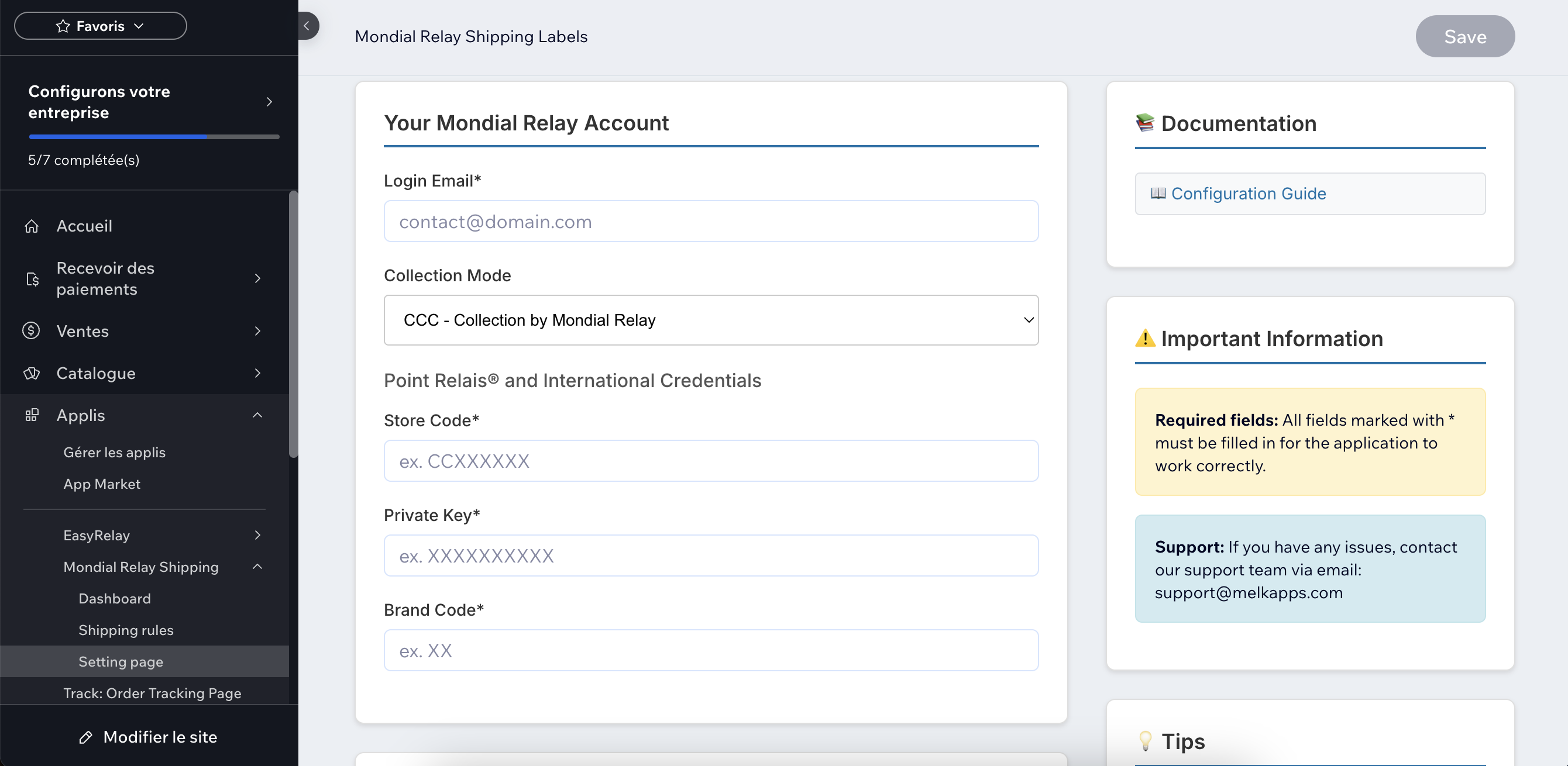Image resolution: width=1568 pixels, height=766 pixels.
Task: Click the Applis grid icon
Action: pyautogui.click(x=32, y=415)
